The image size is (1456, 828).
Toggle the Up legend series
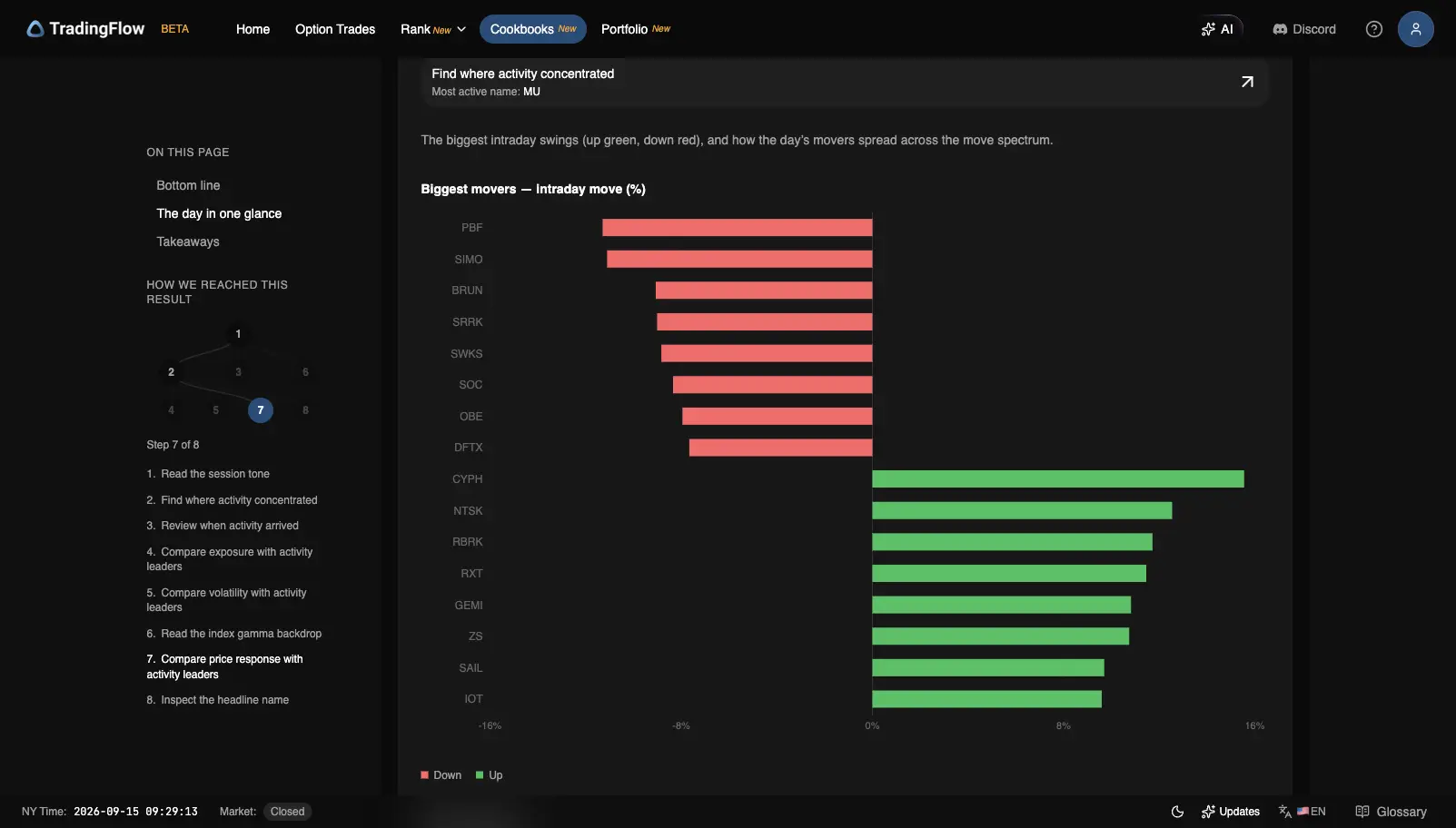click(x=489, y=775)
